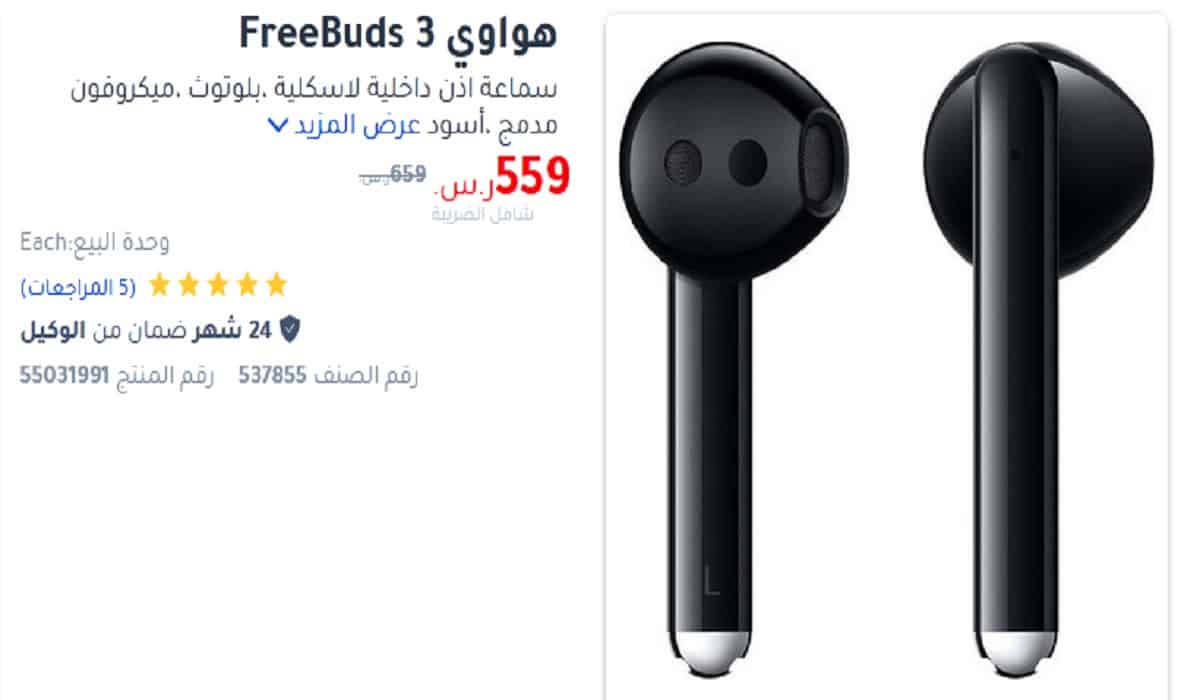Click item number 537855
Image resolution: width=1200 pixels, height=700 pixels.
pyautogui.click(x=273, y=376)
